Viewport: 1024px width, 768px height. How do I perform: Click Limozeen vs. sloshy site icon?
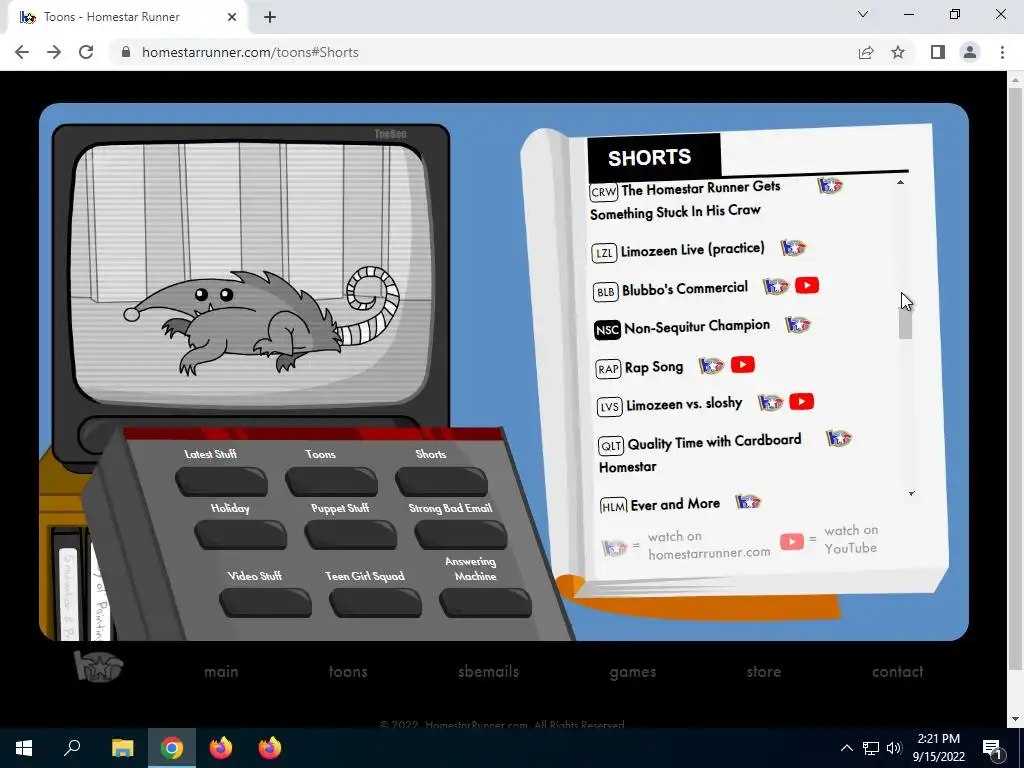tap(770, 402)
